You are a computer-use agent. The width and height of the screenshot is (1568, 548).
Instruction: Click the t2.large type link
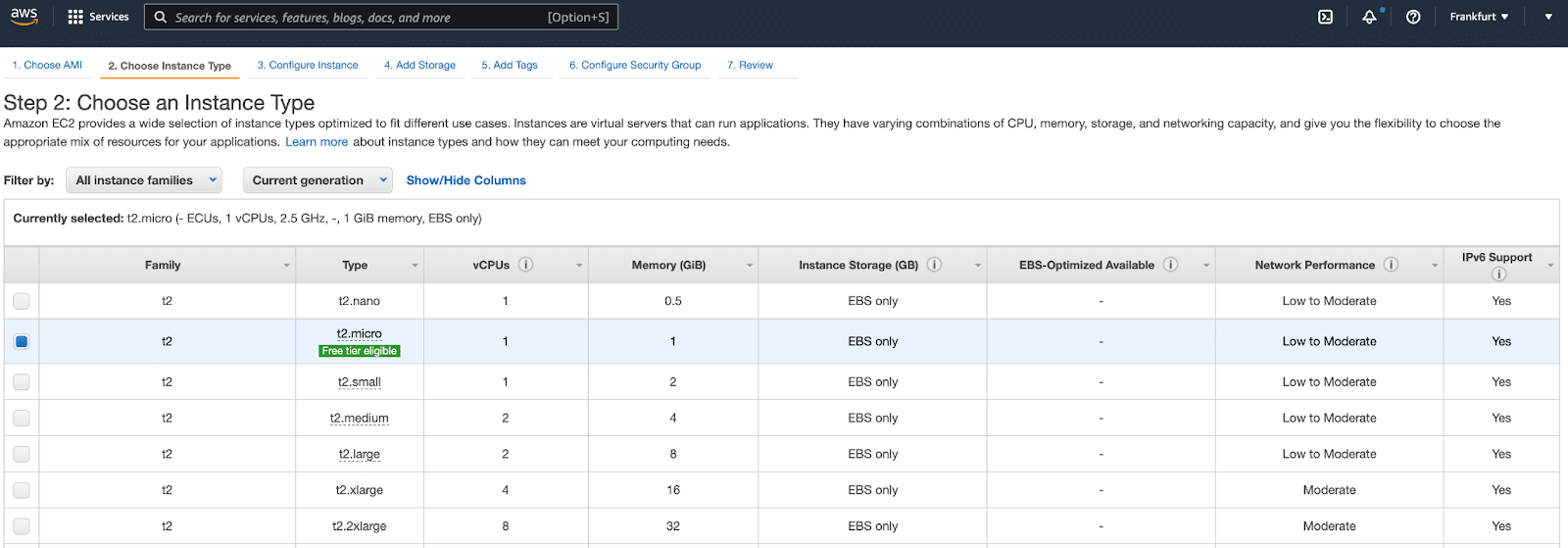coord(360,455)
